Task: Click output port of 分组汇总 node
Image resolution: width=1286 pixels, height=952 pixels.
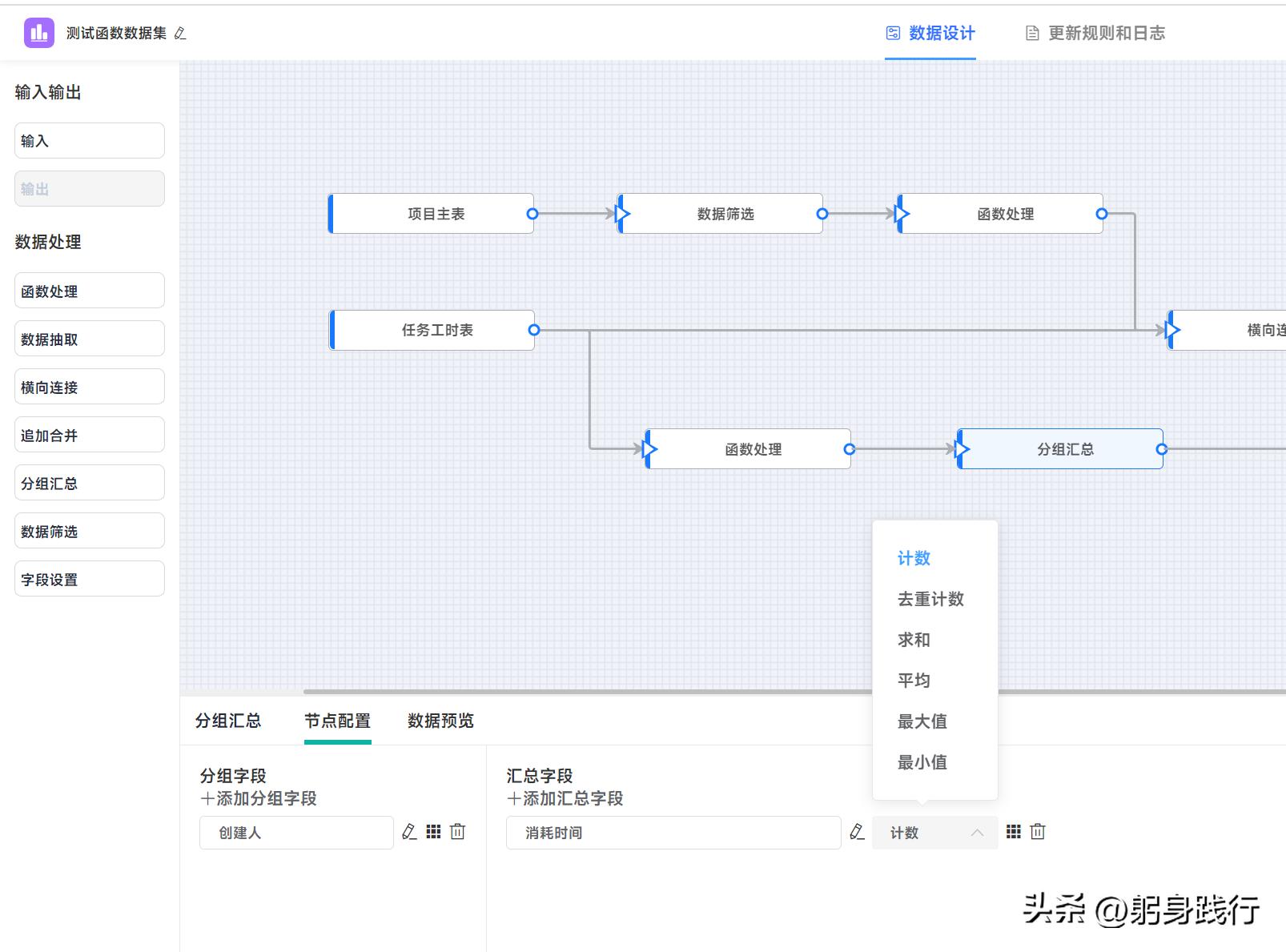Action: [x=1162, y=449]
